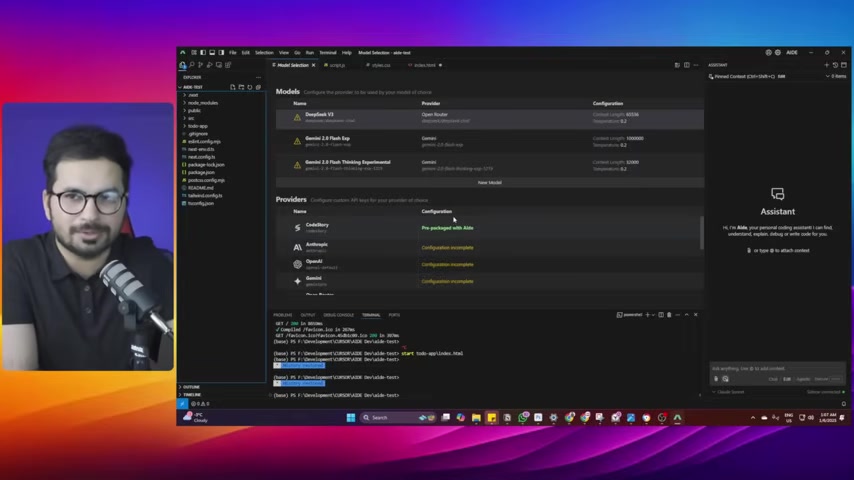The image size is (854, 480).
Task: Click attach file icon in Assistant input
Action: click(716, 379)
